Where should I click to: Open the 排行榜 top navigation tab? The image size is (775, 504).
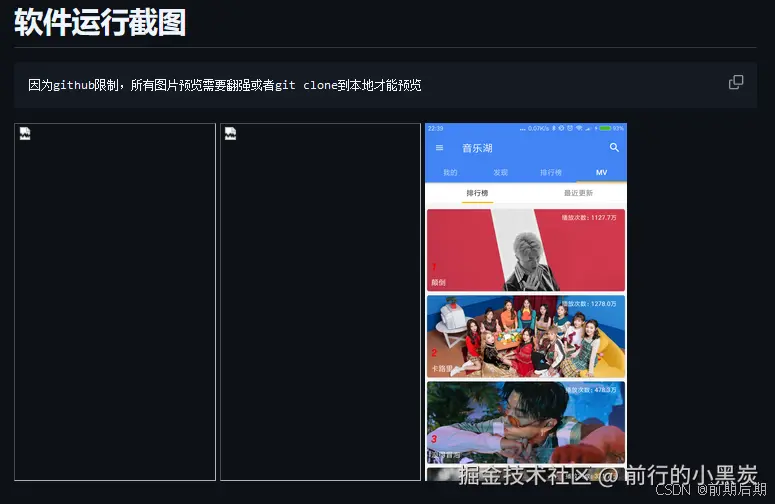click(551, 172)
